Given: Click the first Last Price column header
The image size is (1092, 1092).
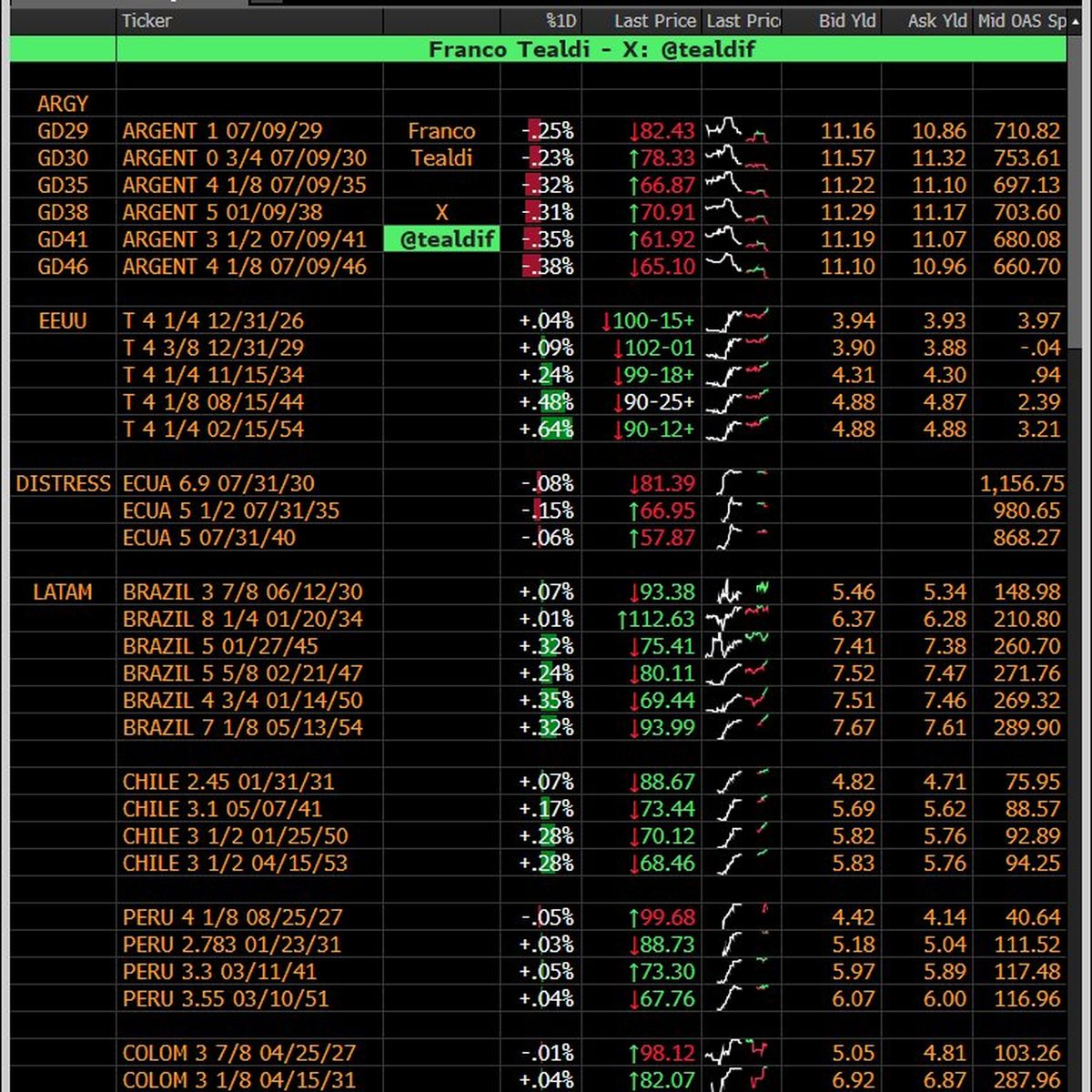Looking at the screenshot, I should pyautogui.click(x=654, y=20).
